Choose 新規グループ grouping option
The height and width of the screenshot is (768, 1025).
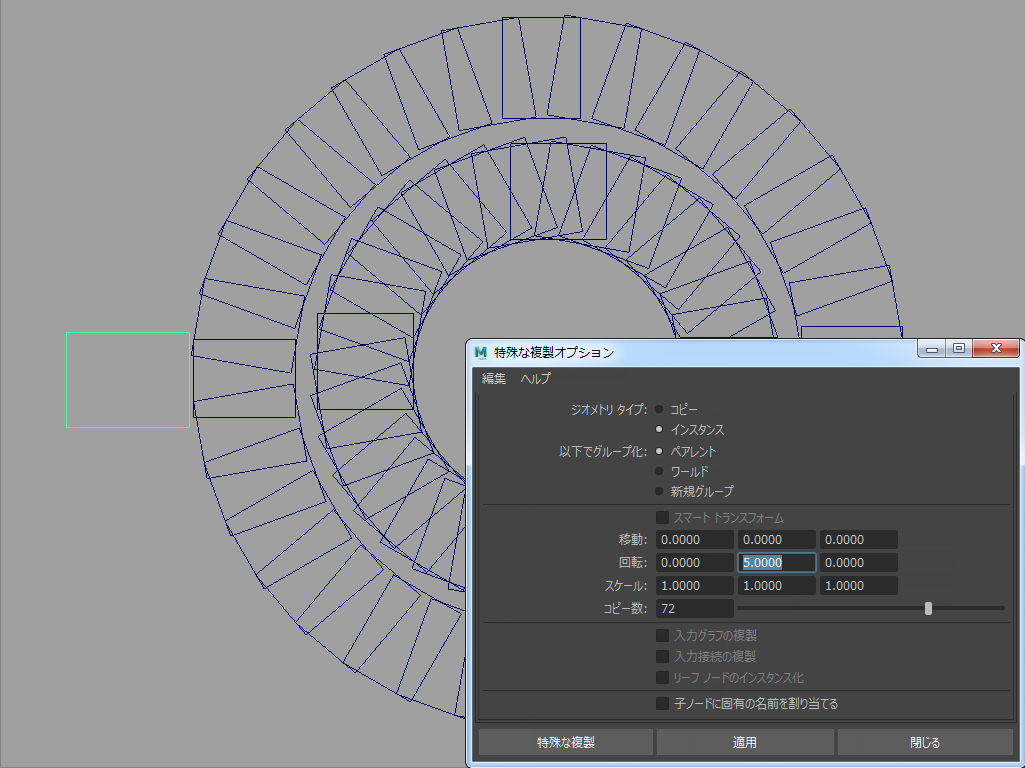[x=659, y=491]
